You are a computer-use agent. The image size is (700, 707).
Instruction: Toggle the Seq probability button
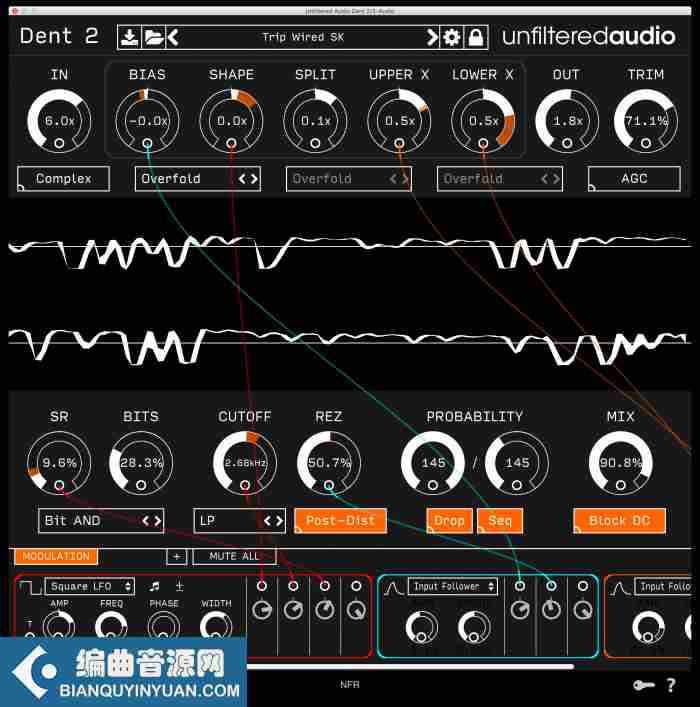point(500,521)
